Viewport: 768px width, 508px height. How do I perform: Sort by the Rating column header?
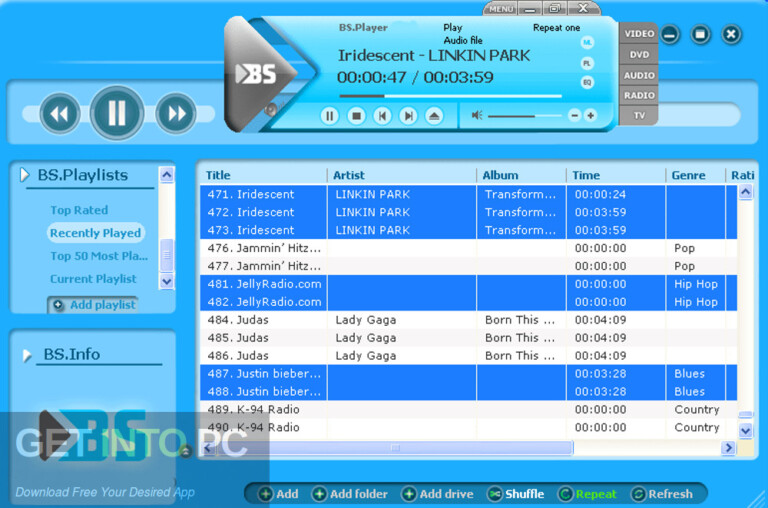click(x=742, y=175)
